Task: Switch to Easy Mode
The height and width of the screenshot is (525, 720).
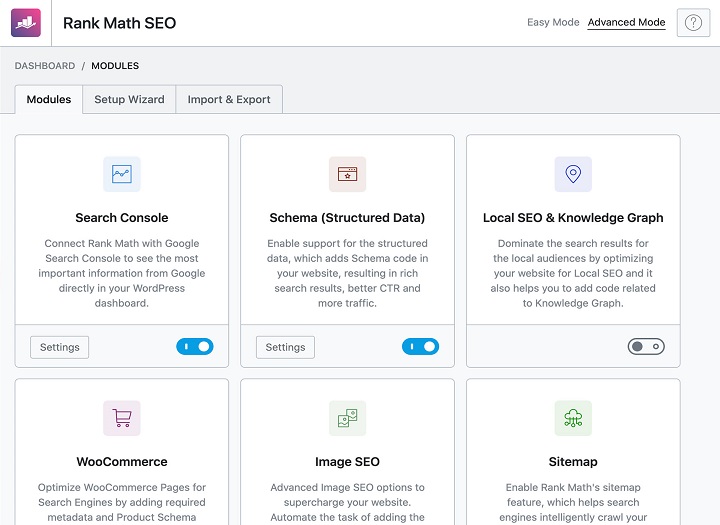Action: tap(553, 23)
